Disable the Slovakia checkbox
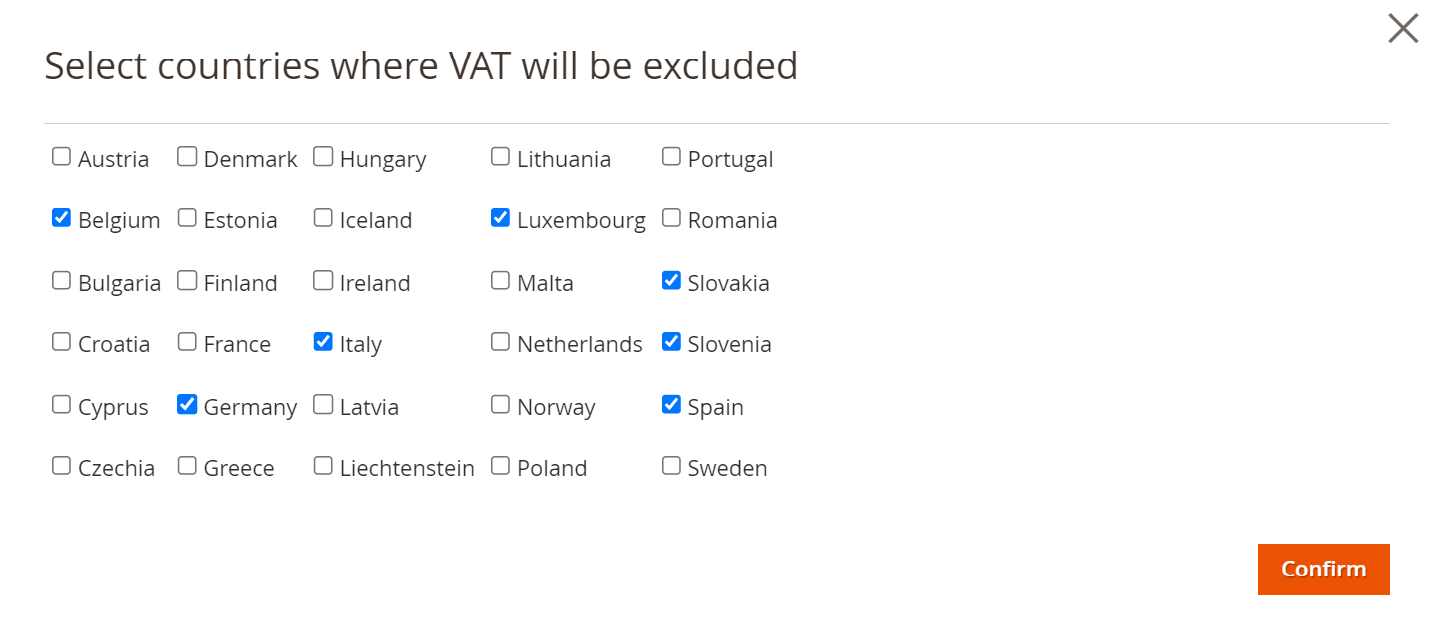This screenshot has height=618, width=1434. 672,281
